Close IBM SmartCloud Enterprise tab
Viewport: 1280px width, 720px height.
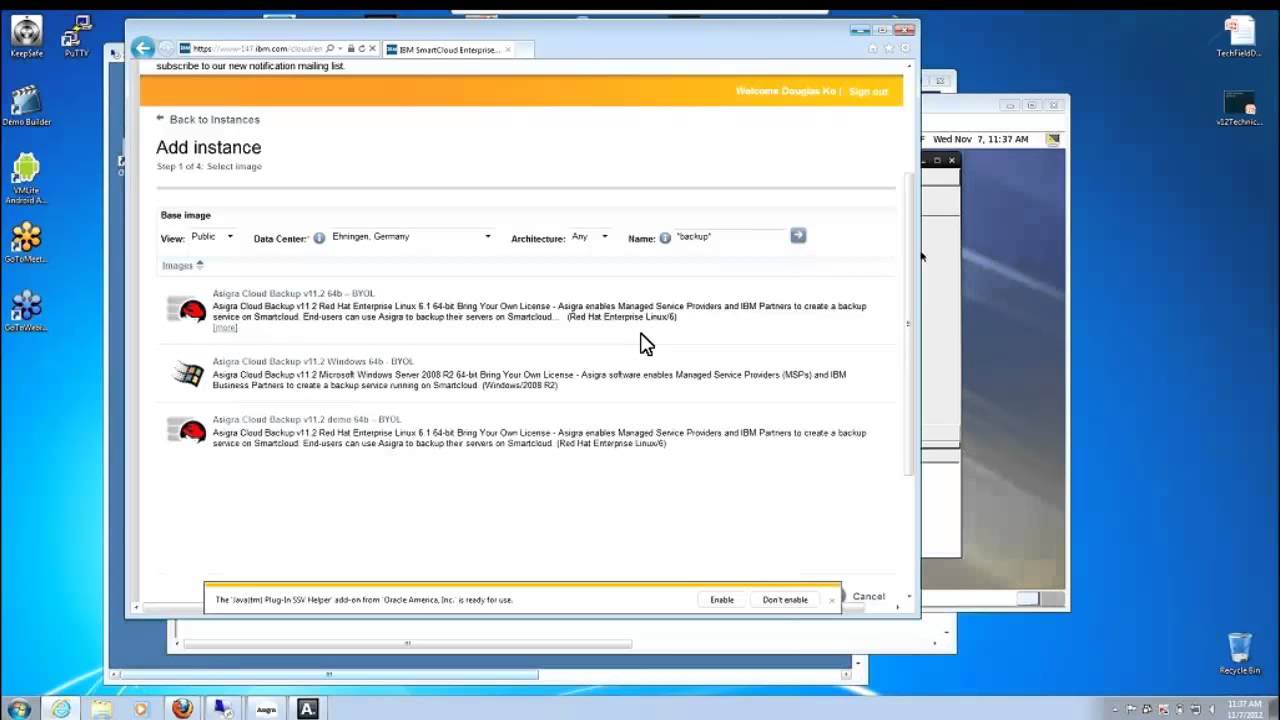pos(508,49)
